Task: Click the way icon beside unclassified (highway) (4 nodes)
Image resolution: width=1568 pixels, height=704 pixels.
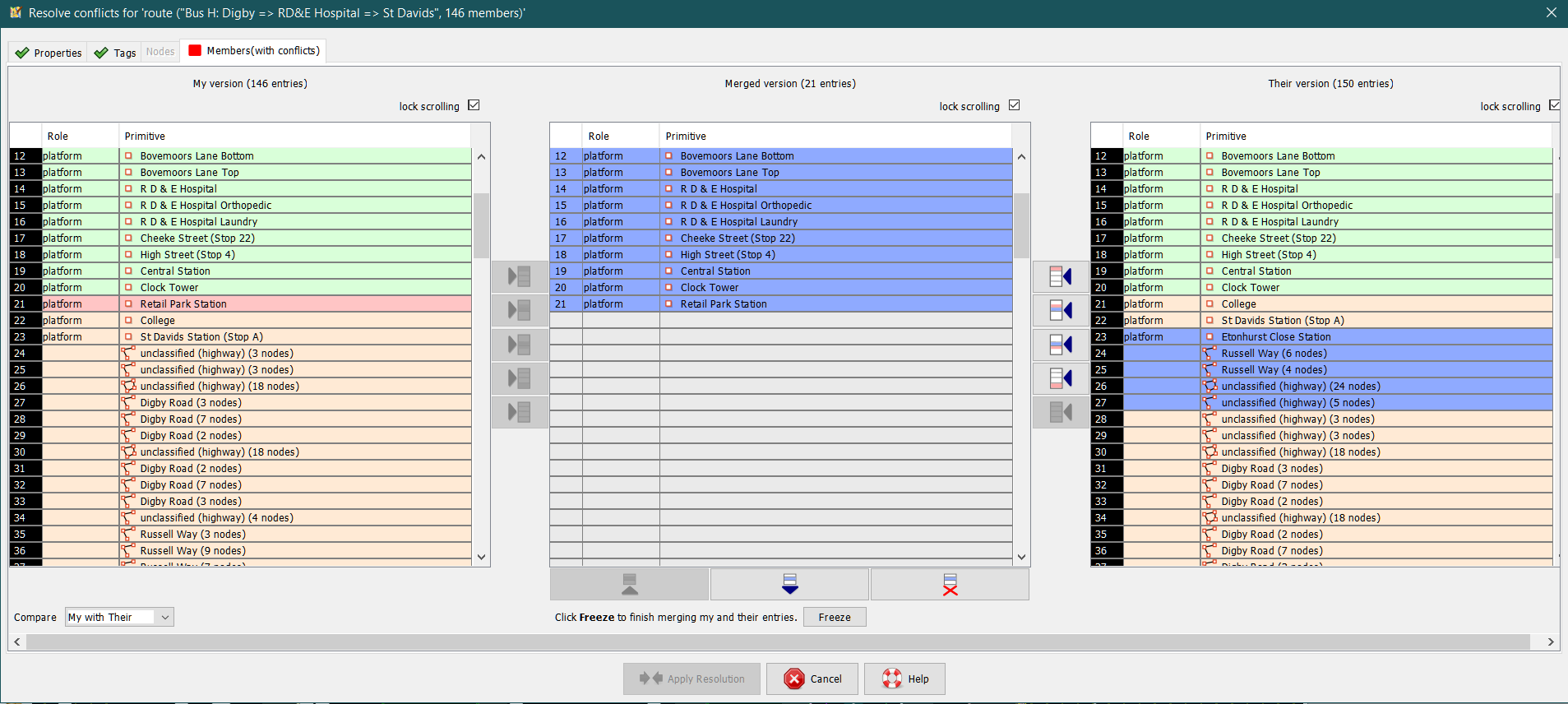Action: click(128, 517)
